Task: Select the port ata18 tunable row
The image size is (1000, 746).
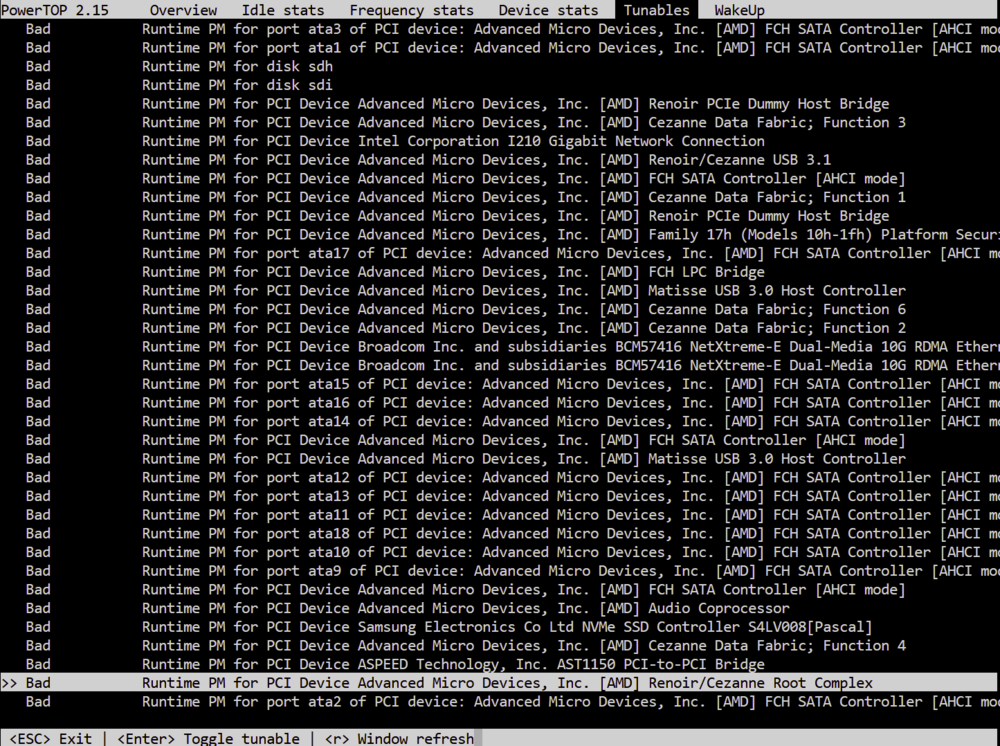Action: [x=500, y=533]
